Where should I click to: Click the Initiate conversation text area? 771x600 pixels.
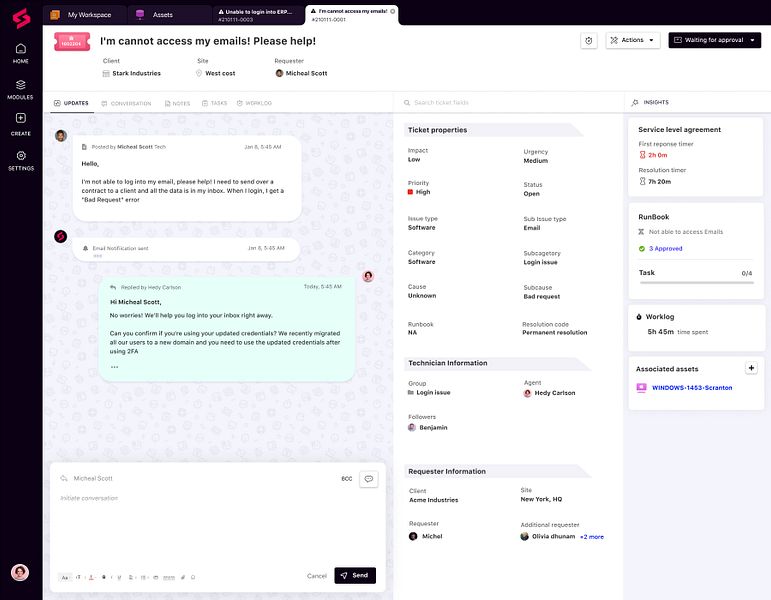coord(216,529)
